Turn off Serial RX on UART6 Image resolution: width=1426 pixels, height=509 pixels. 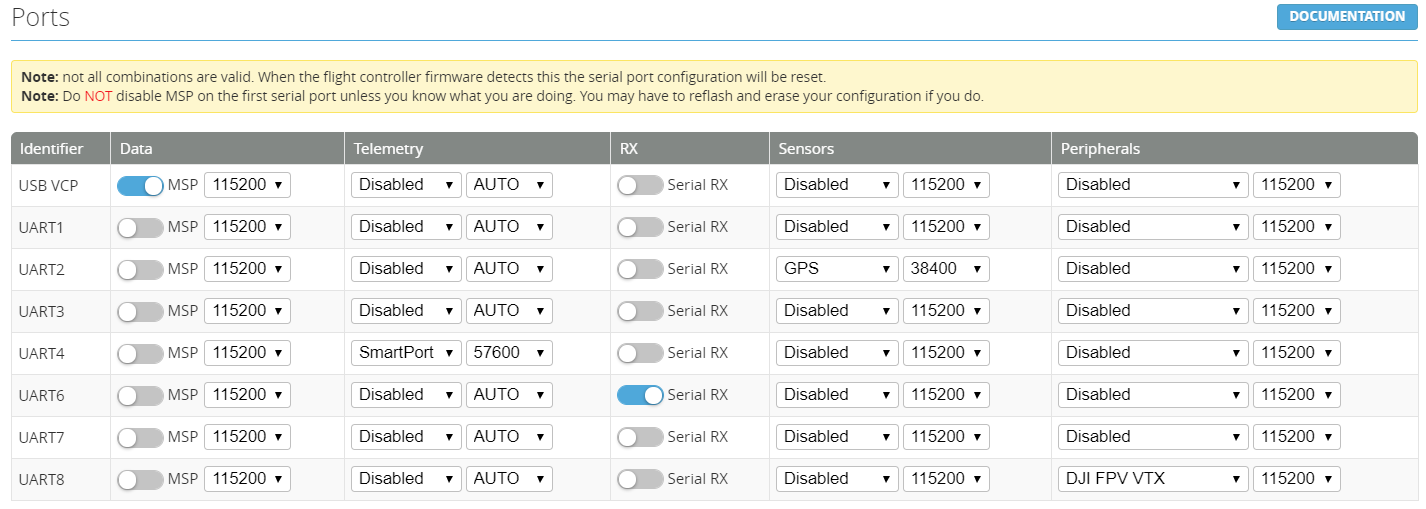pyautogui.click(x=640, y=395)
